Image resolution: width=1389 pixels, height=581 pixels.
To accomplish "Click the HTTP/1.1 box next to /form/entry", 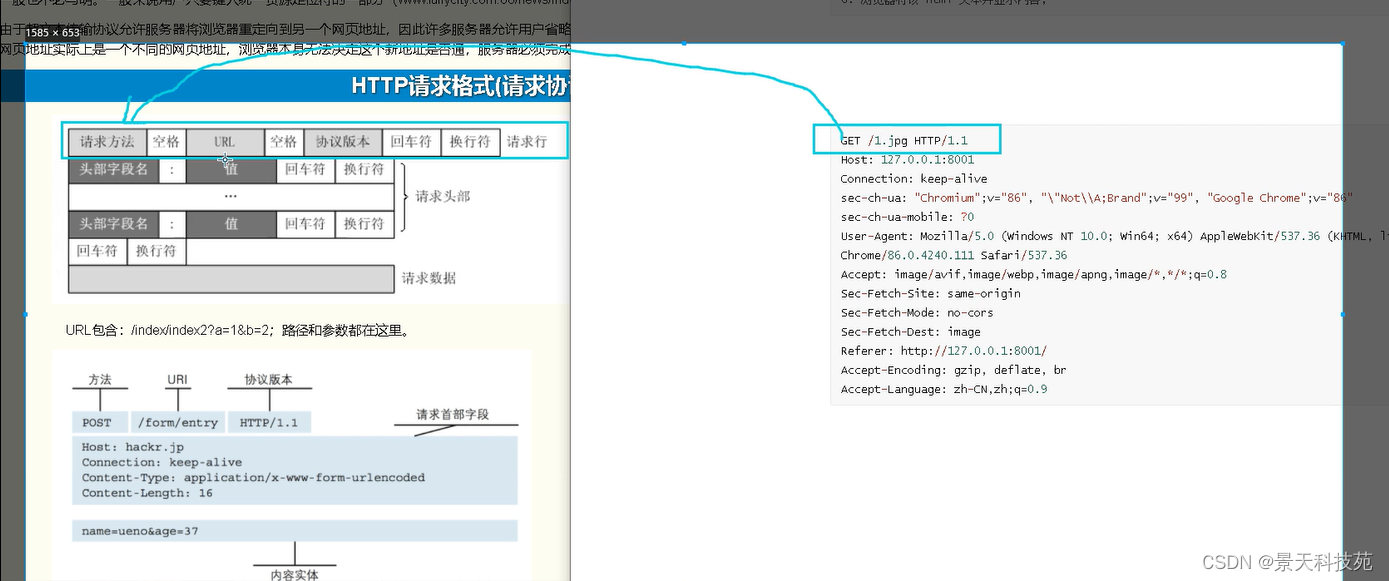I will pos(269,422).
